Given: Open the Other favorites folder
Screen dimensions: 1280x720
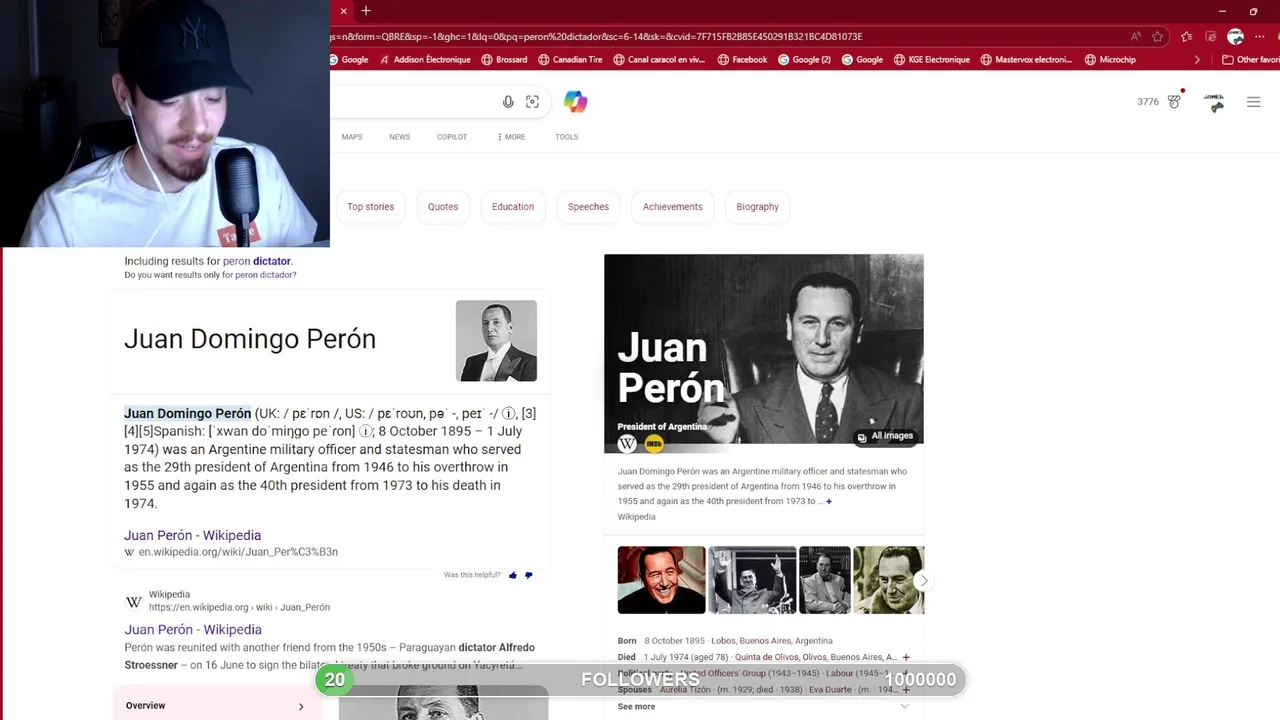Looking at the screenshot, I should 1251,60.
